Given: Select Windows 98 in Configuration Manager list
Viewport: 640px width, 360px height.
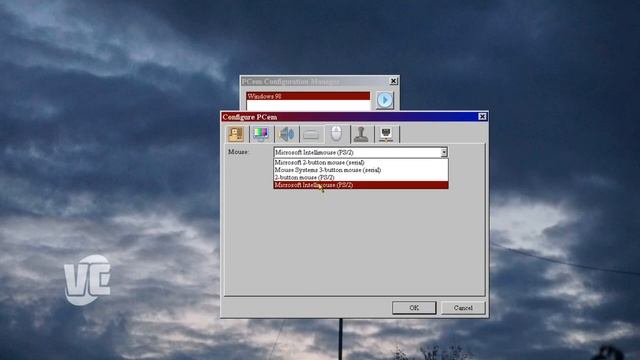Looking at the screenshot, I should (308, 96).
